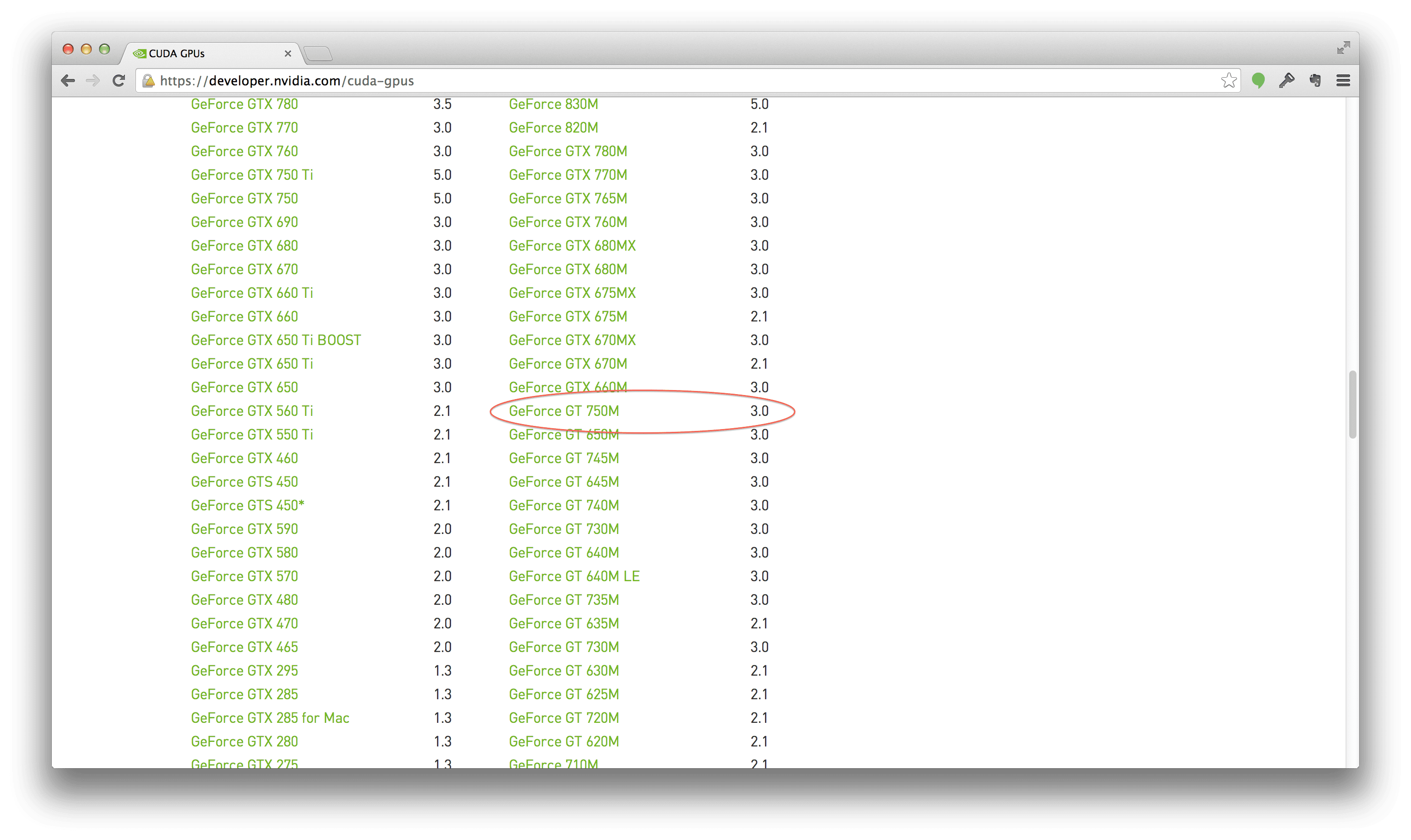The image size is (1411, 840).
Task: Open the GeForce 820M link
Action: tap(553, 127)
